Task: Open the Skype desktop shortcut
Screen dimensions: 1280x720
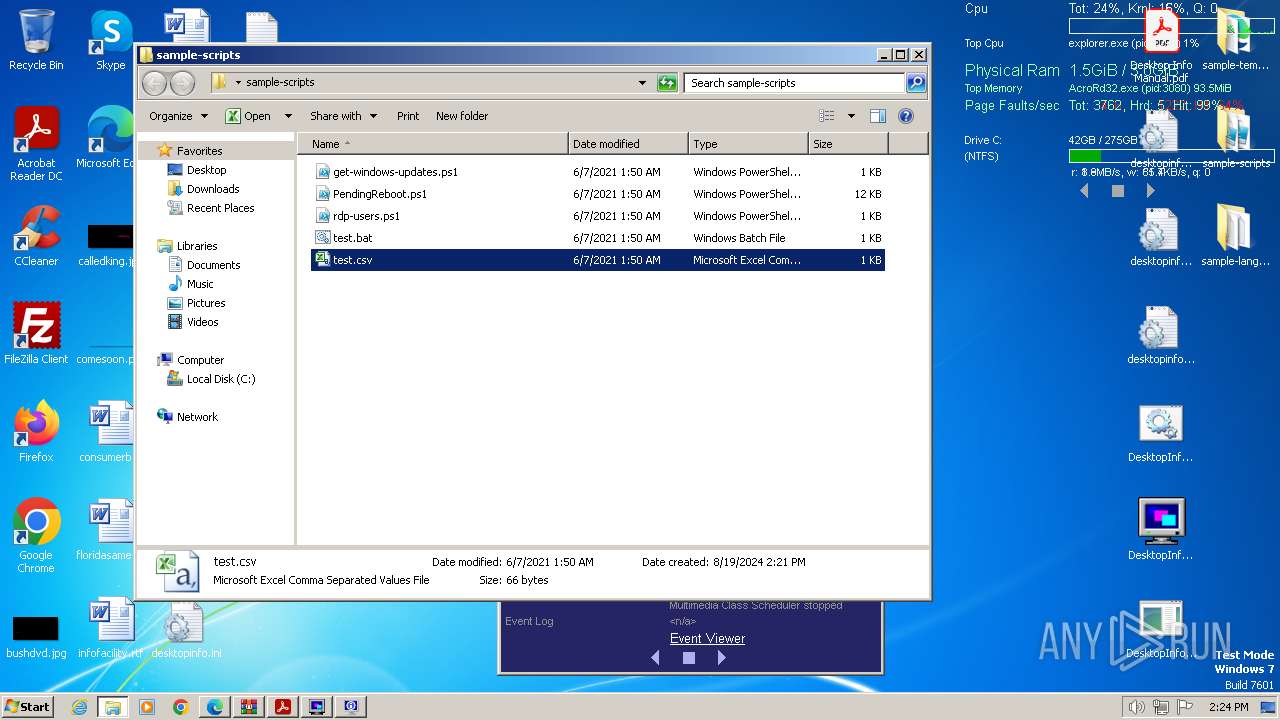Action: click(x=110, y=40)
